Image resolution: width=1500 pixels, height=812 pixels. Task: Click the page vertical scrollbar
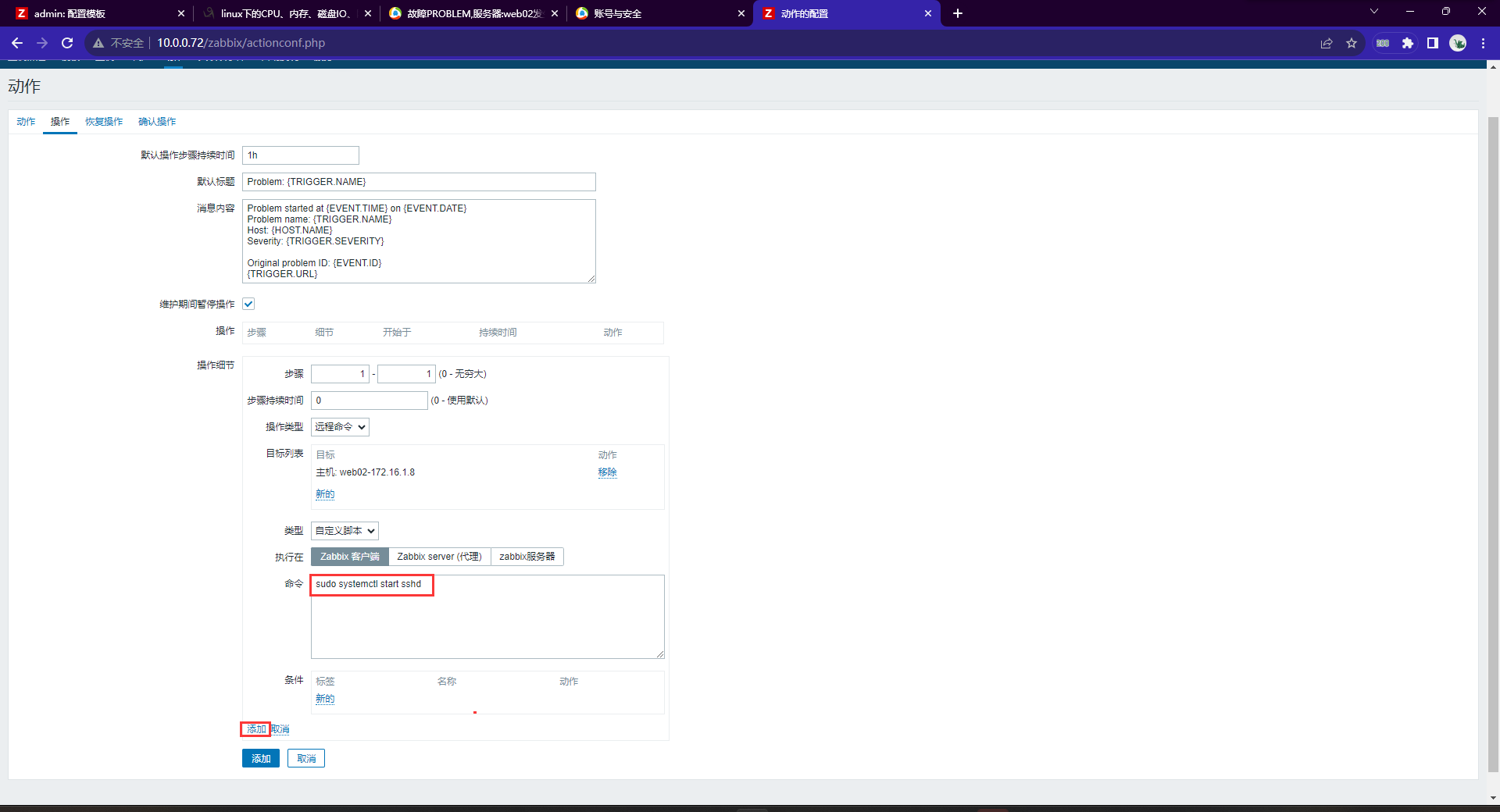pos(1493,445)
